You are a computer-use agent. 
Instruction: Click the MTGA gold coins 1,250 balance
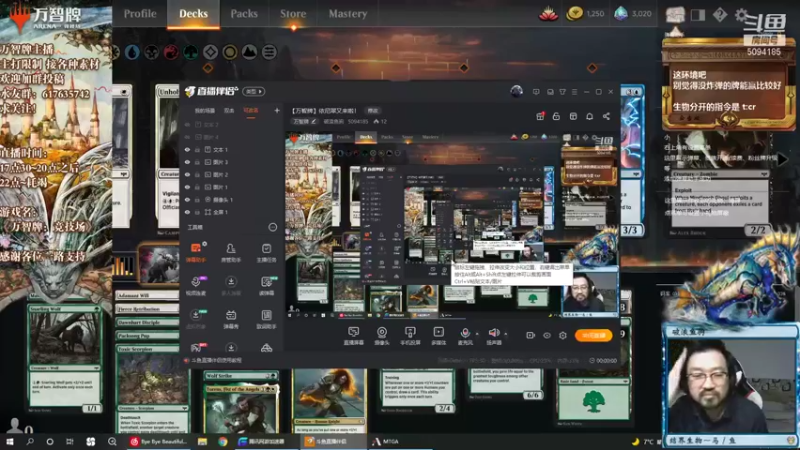point(585,14)
